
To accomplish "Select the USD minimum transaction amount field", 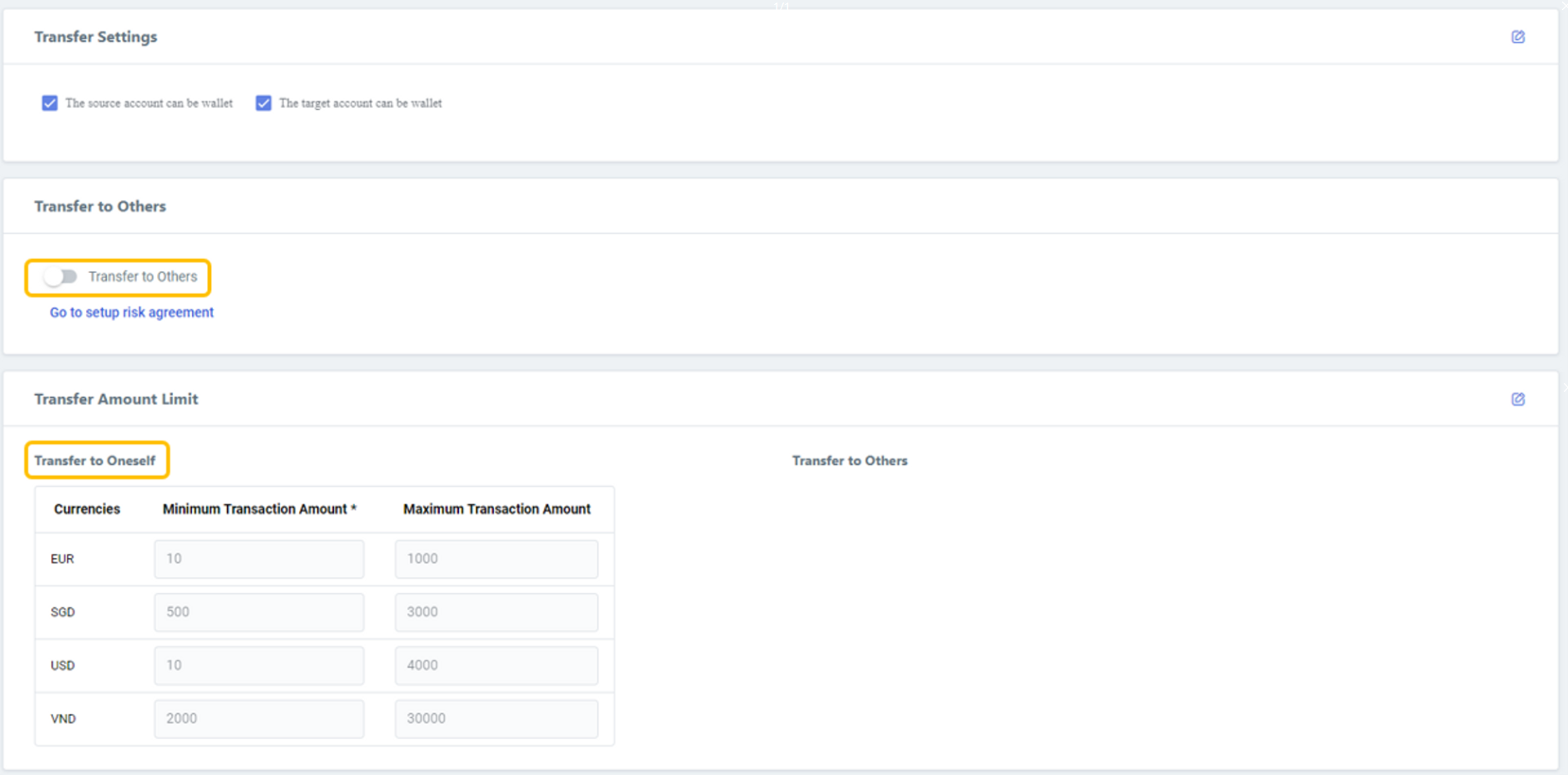I will coord(259,666).
